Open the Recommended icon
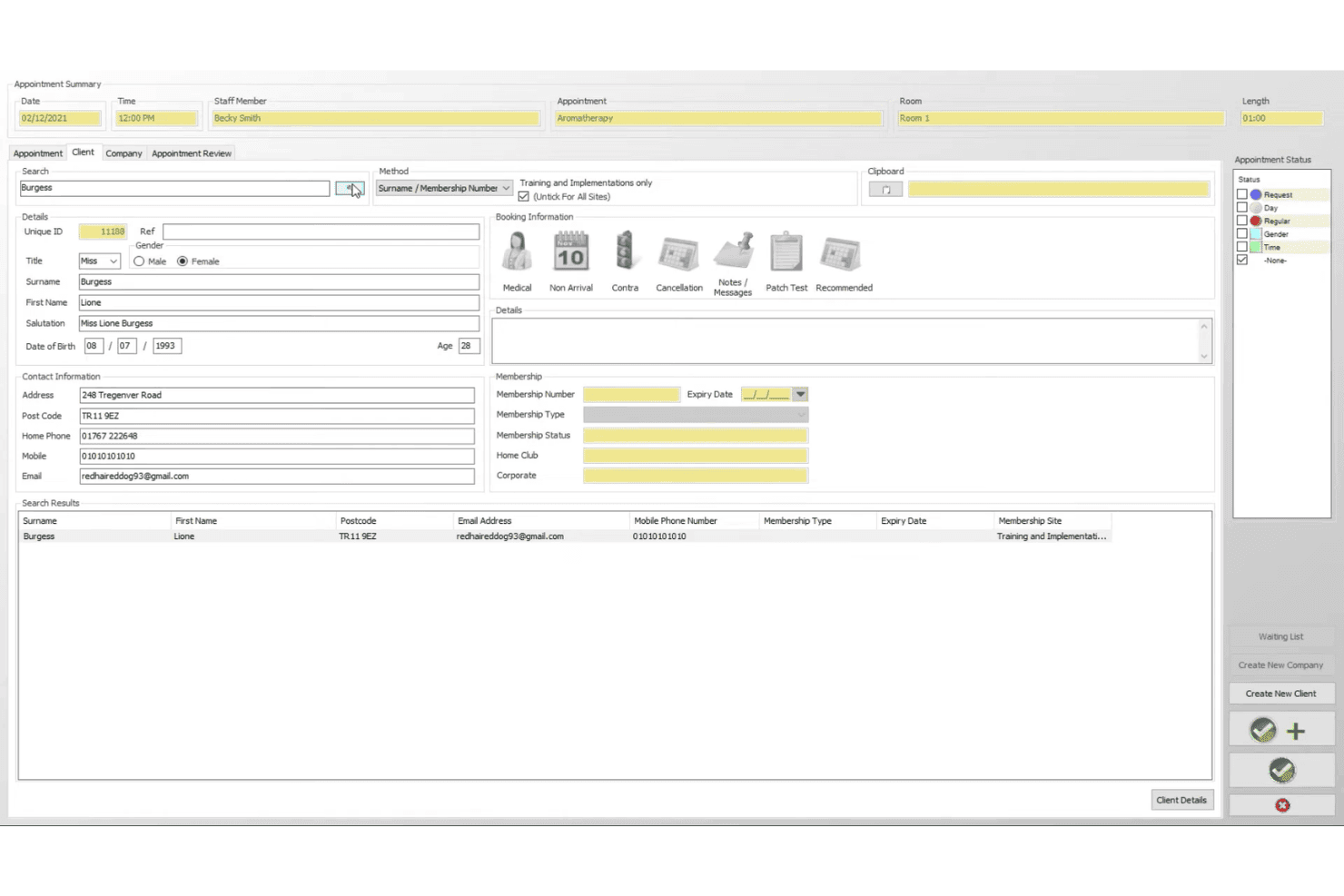 (x=841, y=254)
